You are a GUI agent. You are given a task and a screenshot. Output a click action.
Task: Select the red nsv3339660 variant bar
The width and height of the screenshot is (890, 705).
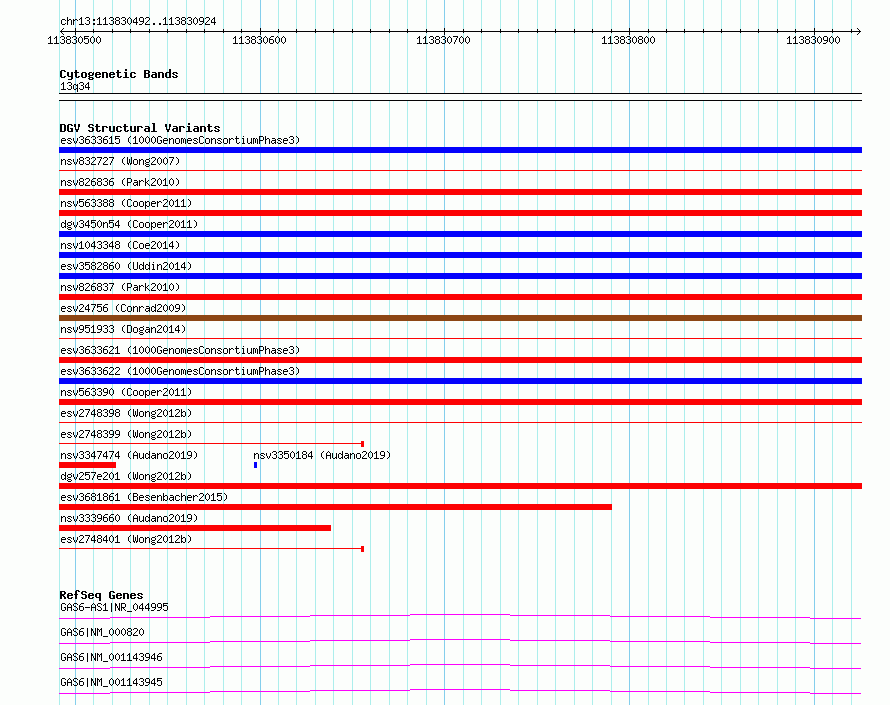[195, 528]
